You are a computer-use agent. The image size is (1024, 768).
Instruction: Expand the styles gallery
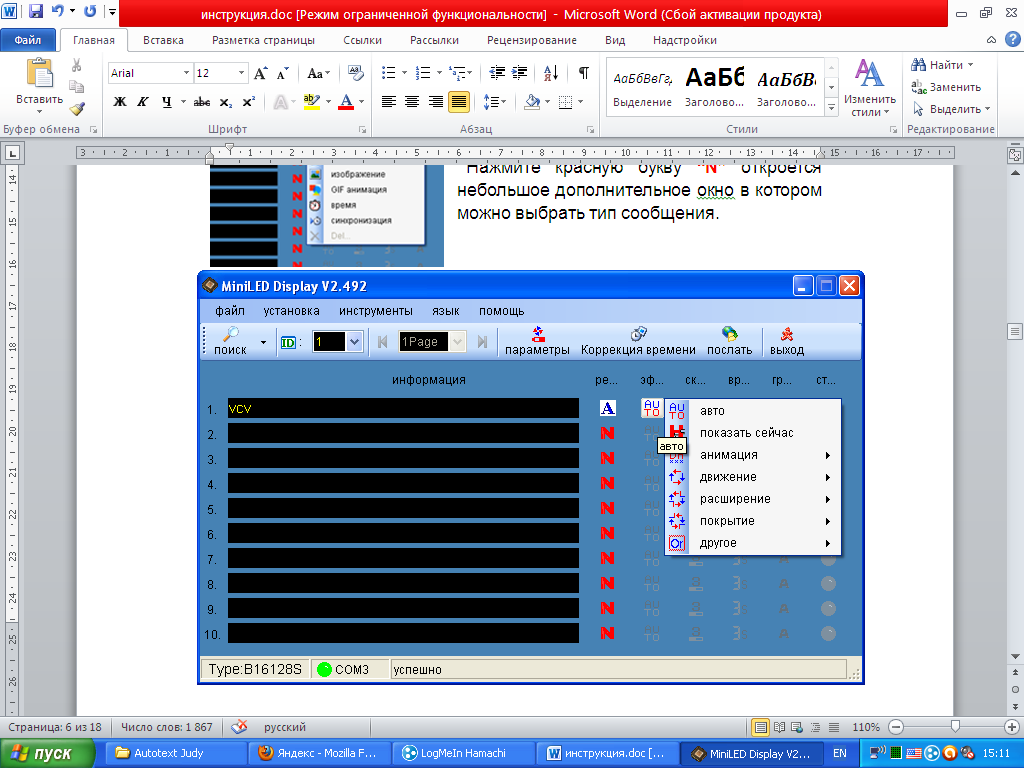[831, 108]
